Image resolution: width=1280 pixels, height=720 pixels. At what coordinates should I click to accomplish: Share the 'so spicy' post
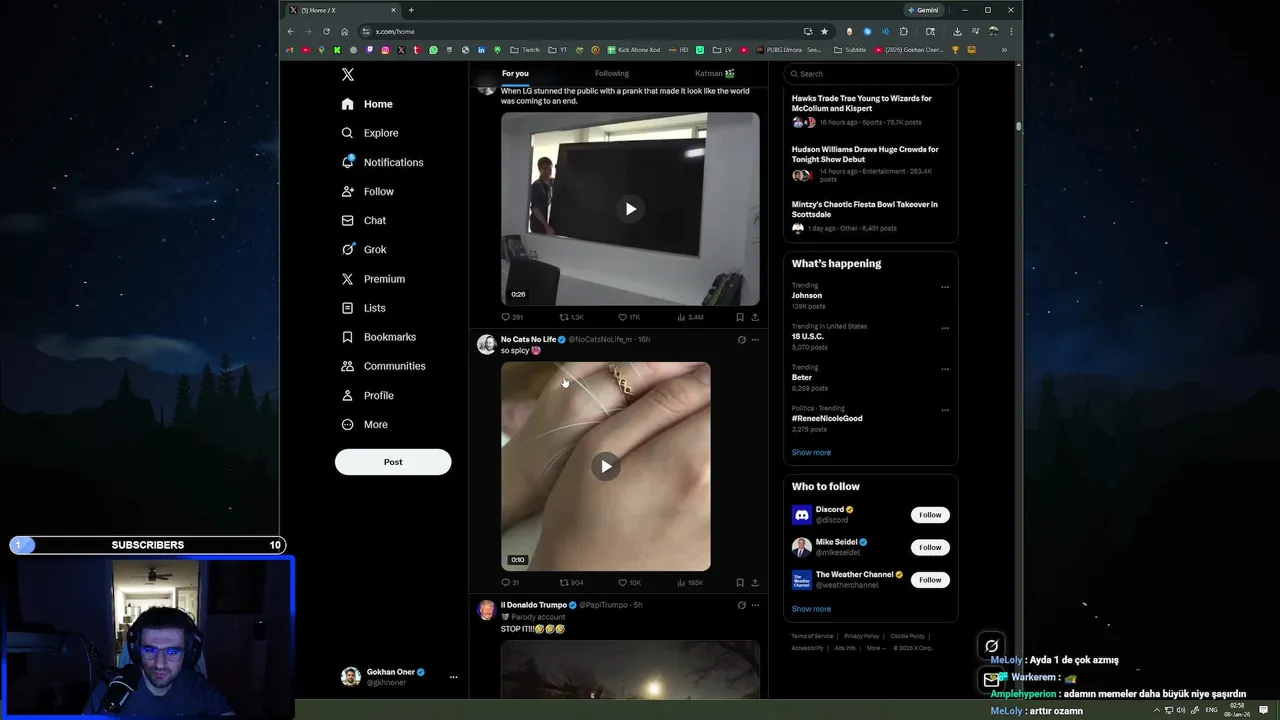[755, 582]
